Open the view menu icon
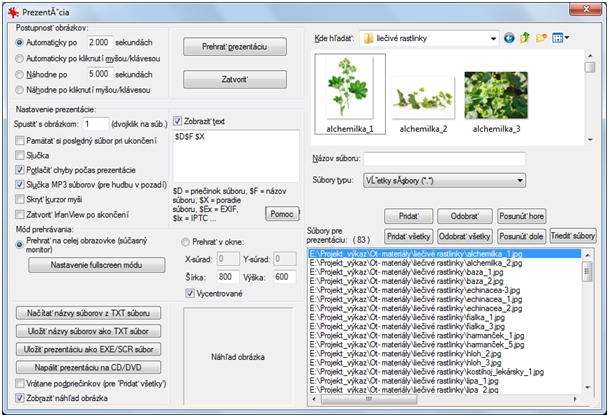The image size is (609, 417). [560, 38]
